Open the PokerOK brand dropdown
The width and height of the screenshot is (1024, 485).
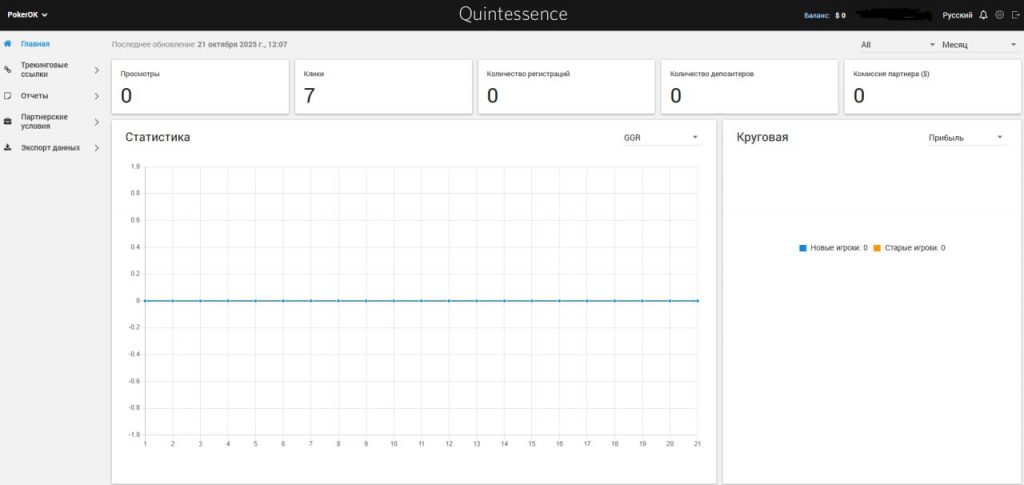pyautogui.click(x=28, y=15)
